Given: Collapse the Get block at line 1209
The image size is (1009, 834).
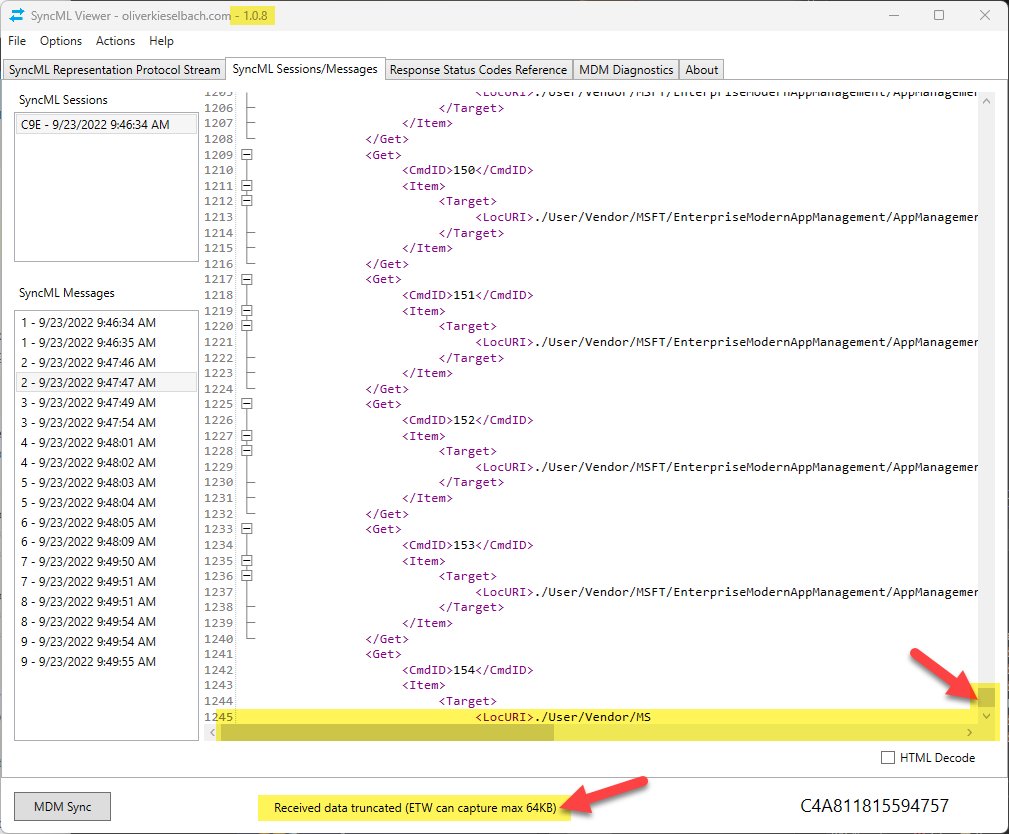Looking at the screenshot, I should pyautogui.click(x=247, y=154).
